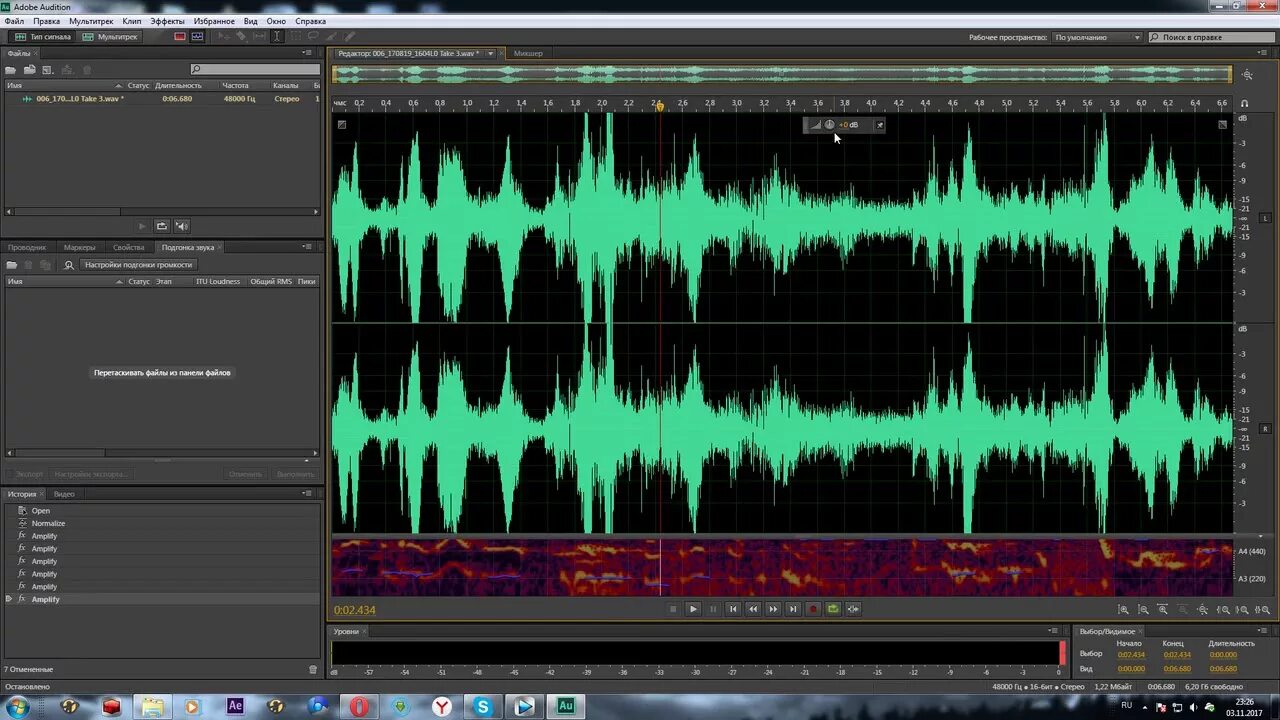The image size is (1280, 720).
Task: Open the Эффекты menu
Action: 167,21
